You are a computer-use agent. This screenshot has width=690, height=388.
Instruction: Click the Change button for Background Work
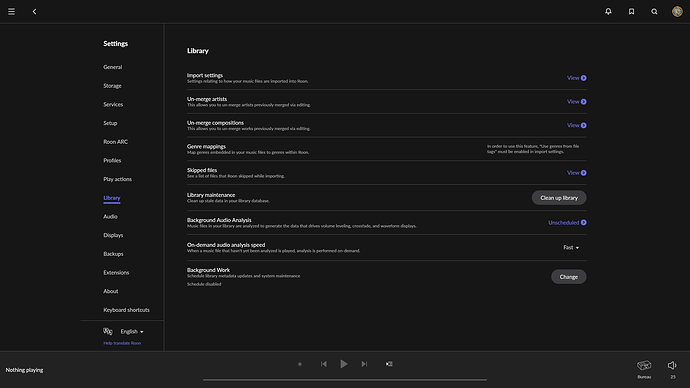[569, 277]
